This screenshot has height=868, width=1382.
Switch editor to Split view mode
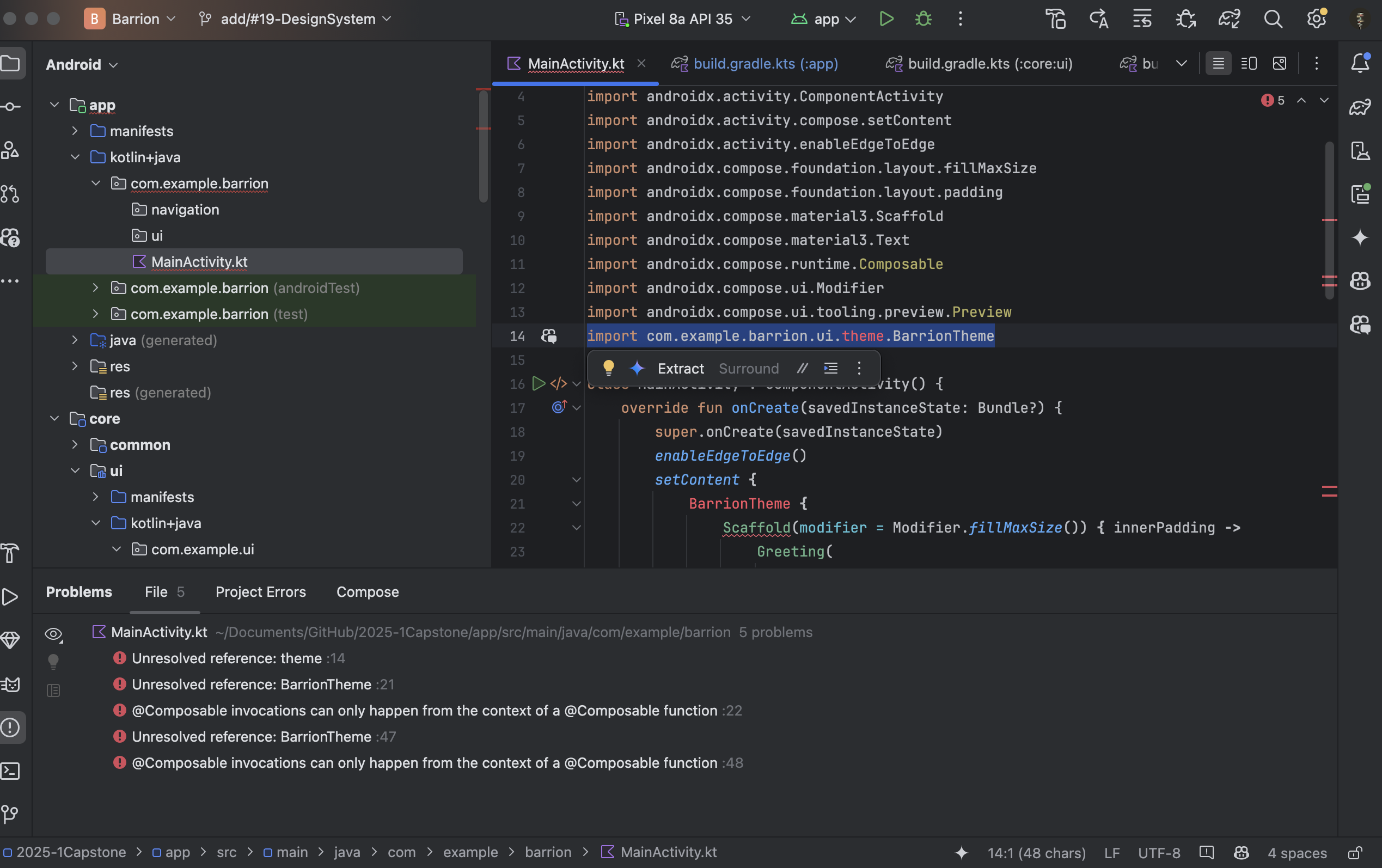point(1249,63)
